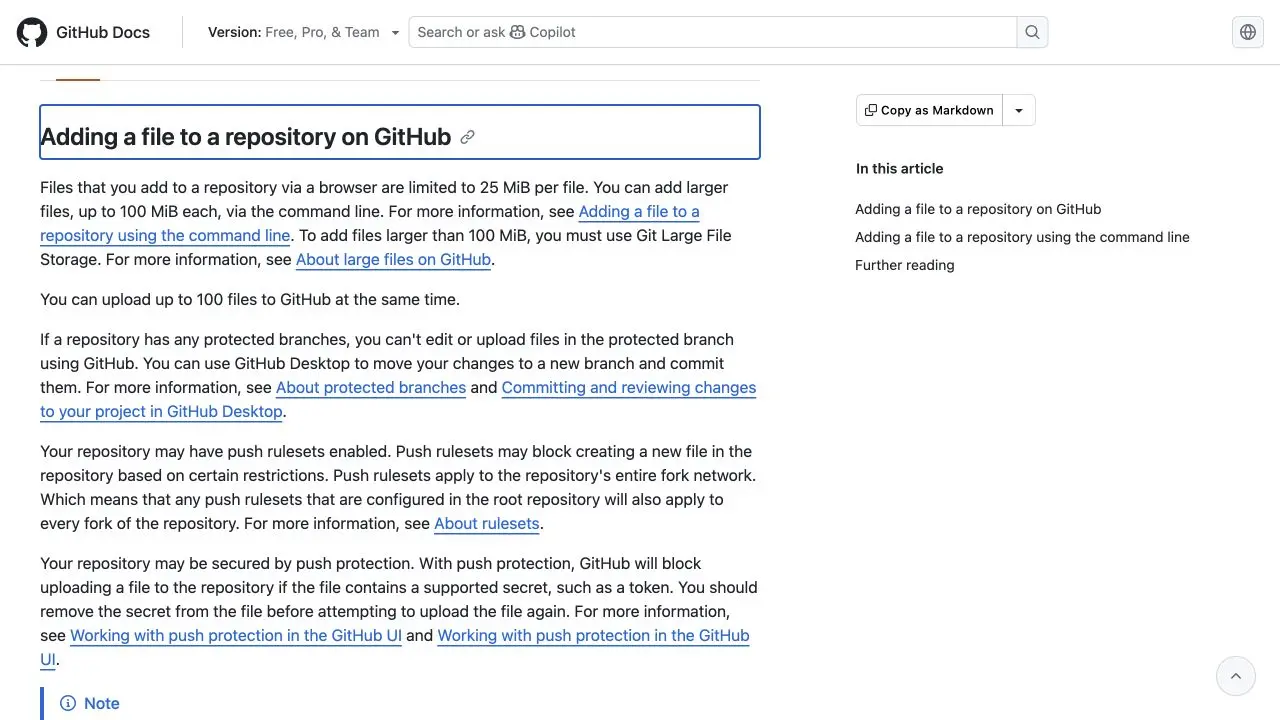Click the Note callout label

[x=102, y=703]
